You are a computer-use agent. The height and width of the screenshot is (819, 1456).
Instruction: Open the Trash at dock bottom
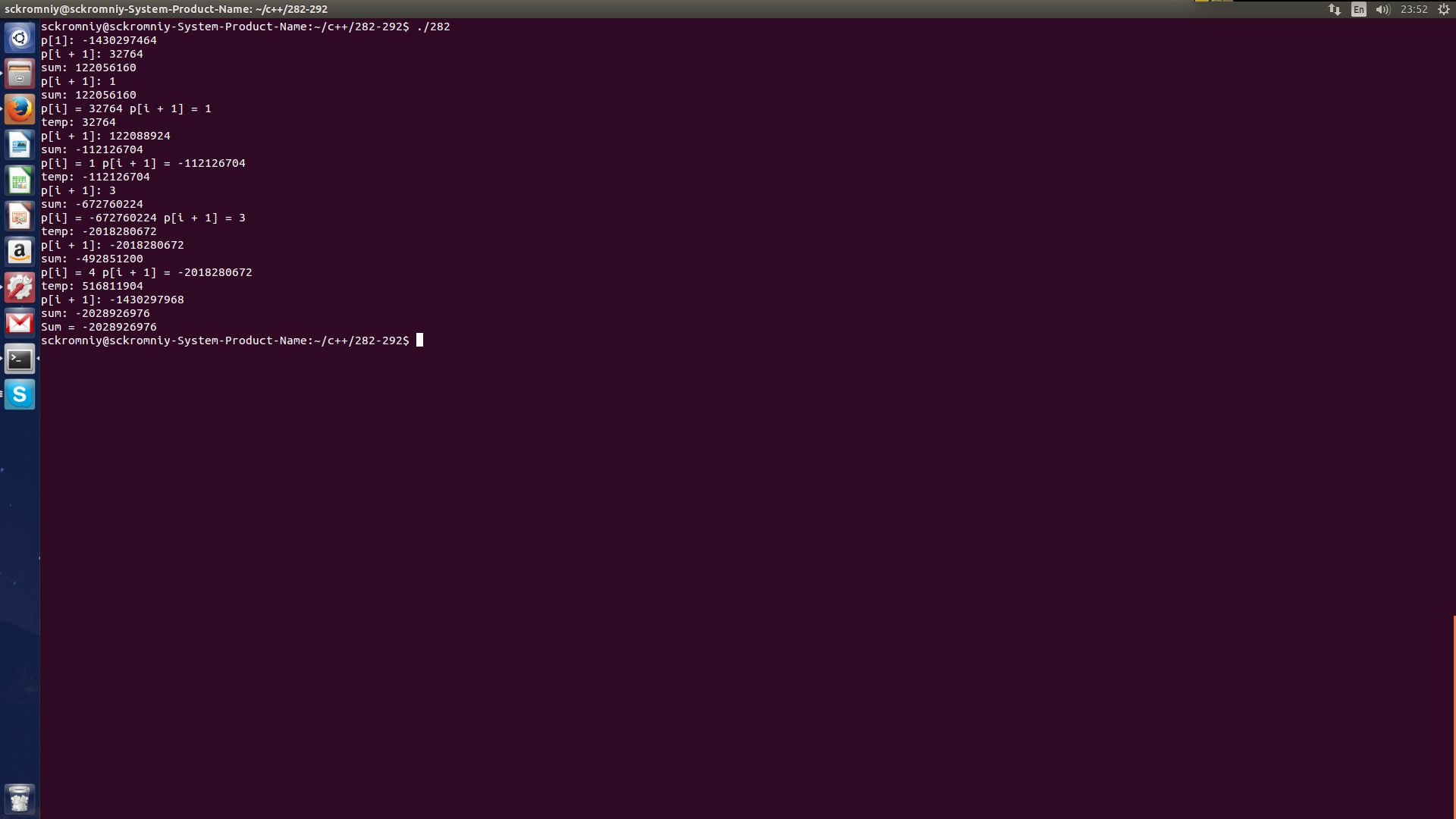(x=20, y=799)
